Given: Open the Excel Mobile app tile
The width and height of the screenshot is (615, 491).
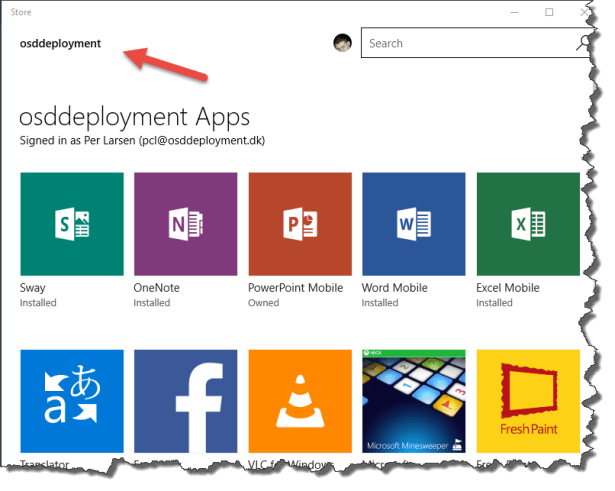Looking at the screenshot, I should [x=528, y=224].
